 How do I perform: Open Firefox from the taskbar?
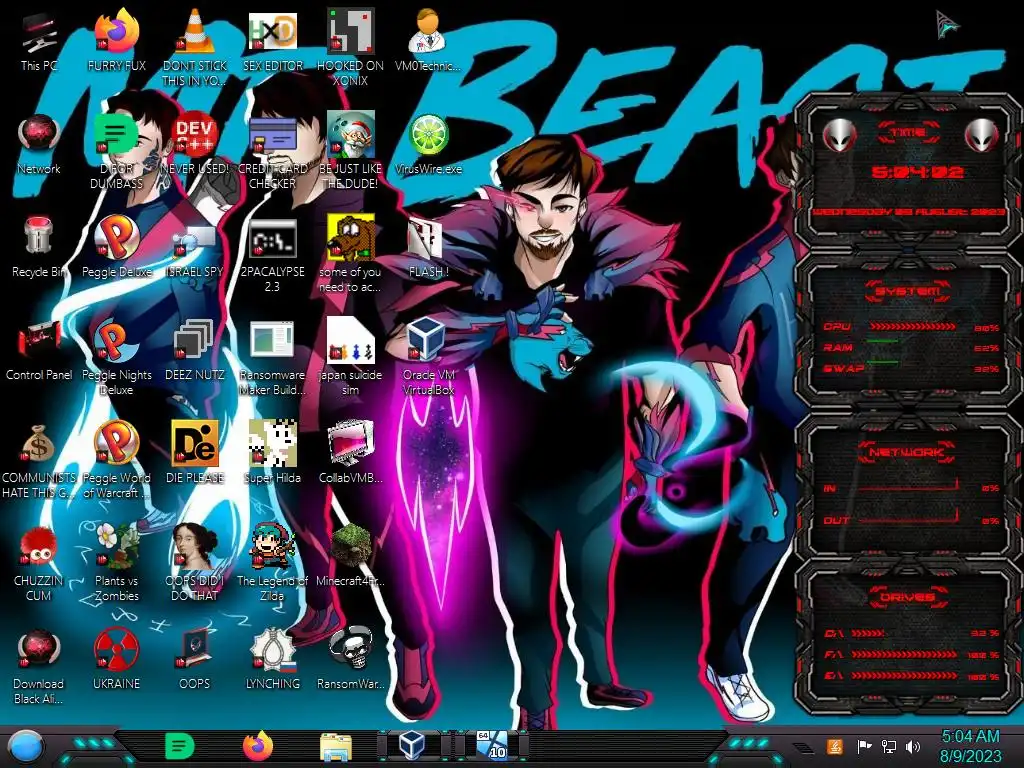click(258, 746)
